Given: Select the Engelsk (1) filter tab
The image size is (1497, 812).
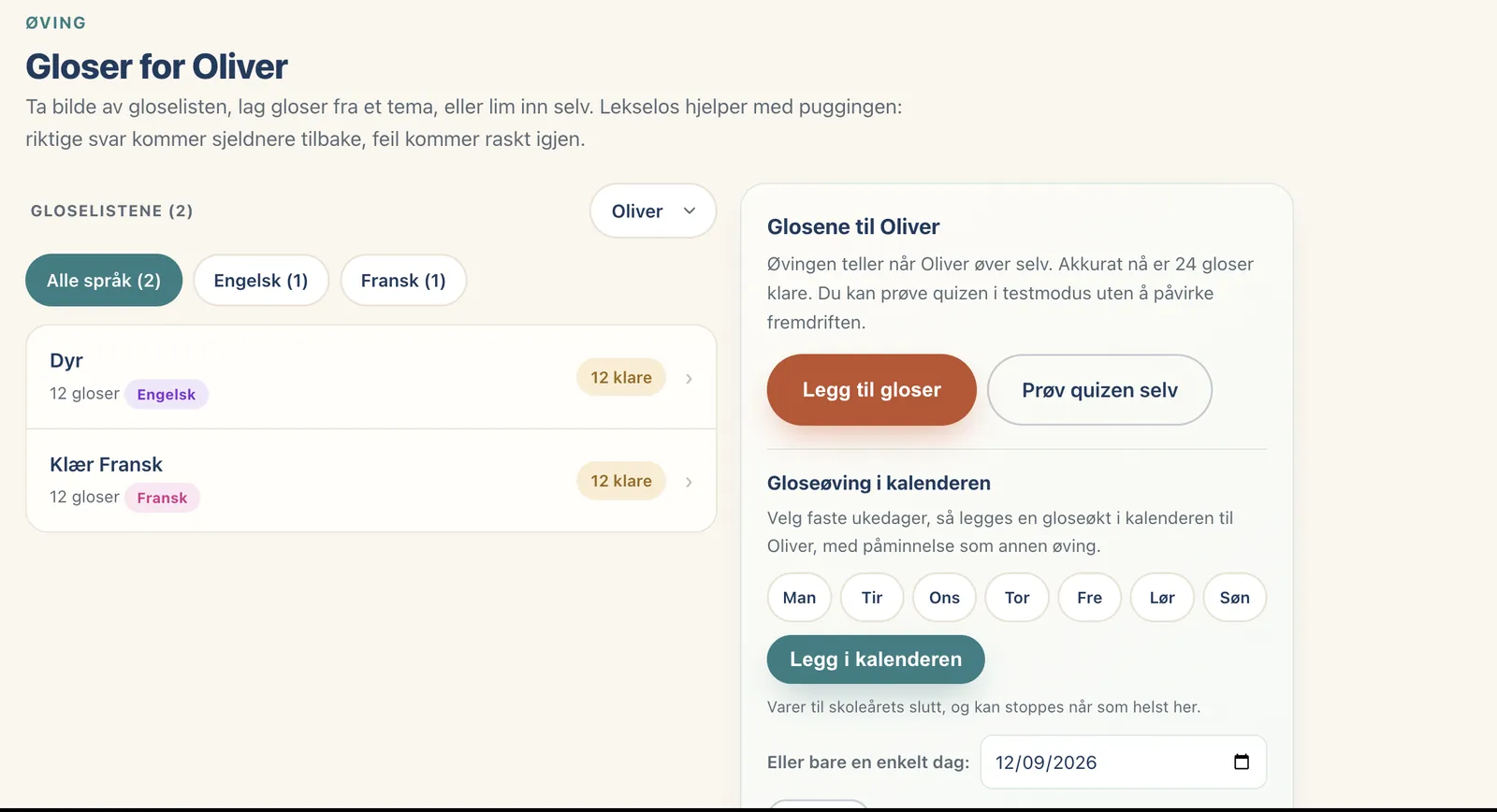Looking at the screenshot, I should pyautogui.click(x=261, y=281).
